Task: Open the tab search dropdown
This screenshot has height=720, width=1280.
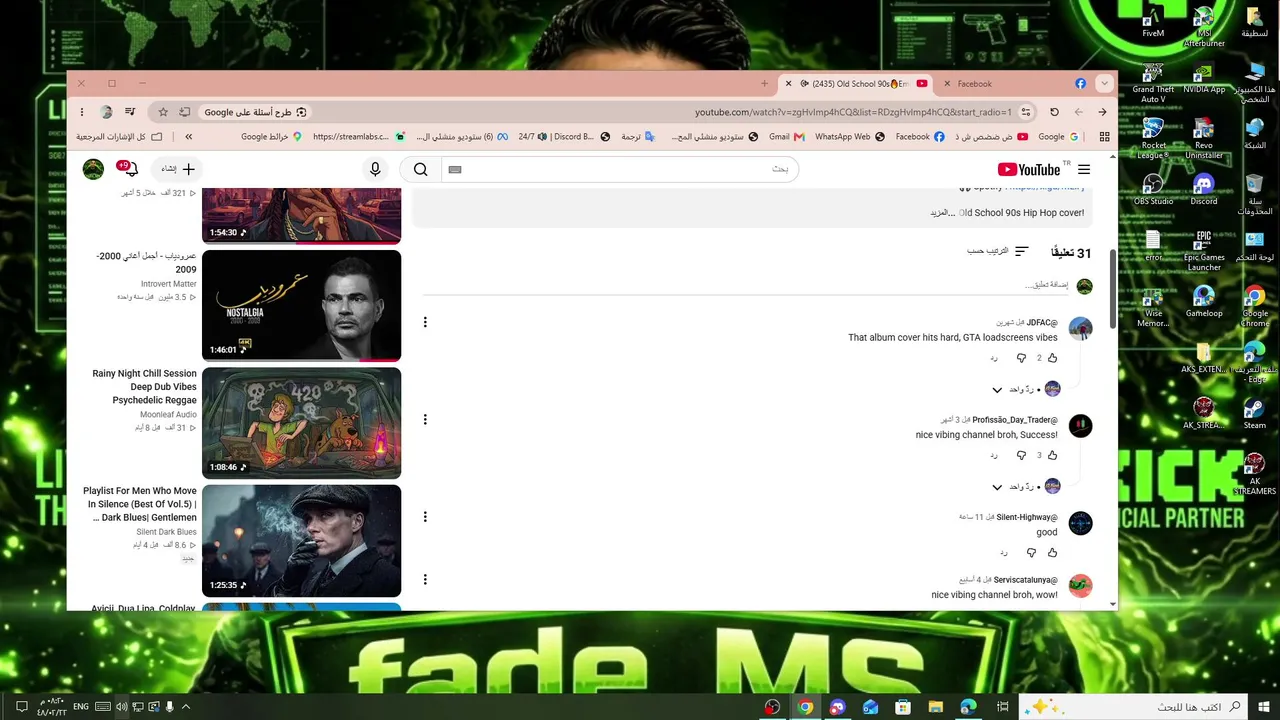Action: pos(1104,84)
